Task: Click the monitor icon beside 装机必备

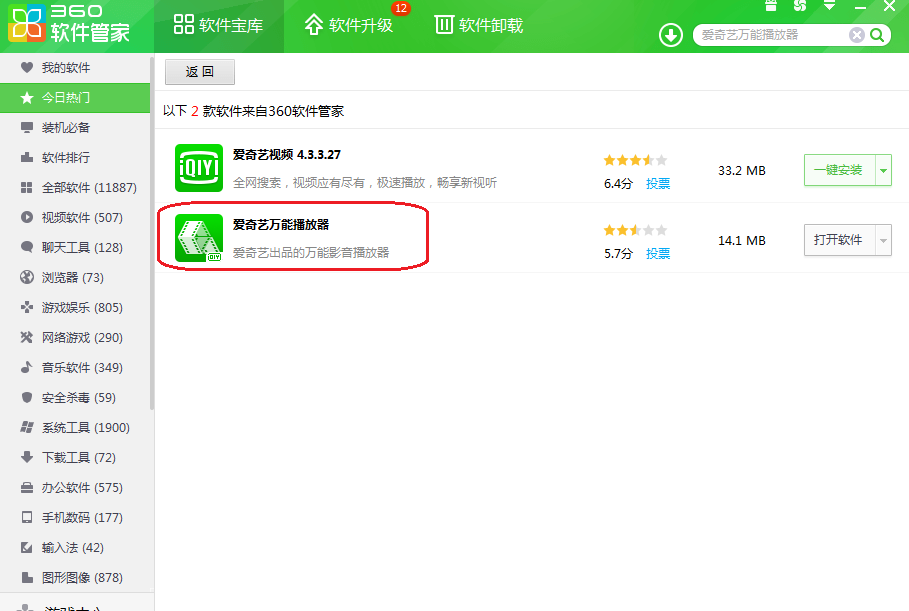Action: [x=27, y=128]
